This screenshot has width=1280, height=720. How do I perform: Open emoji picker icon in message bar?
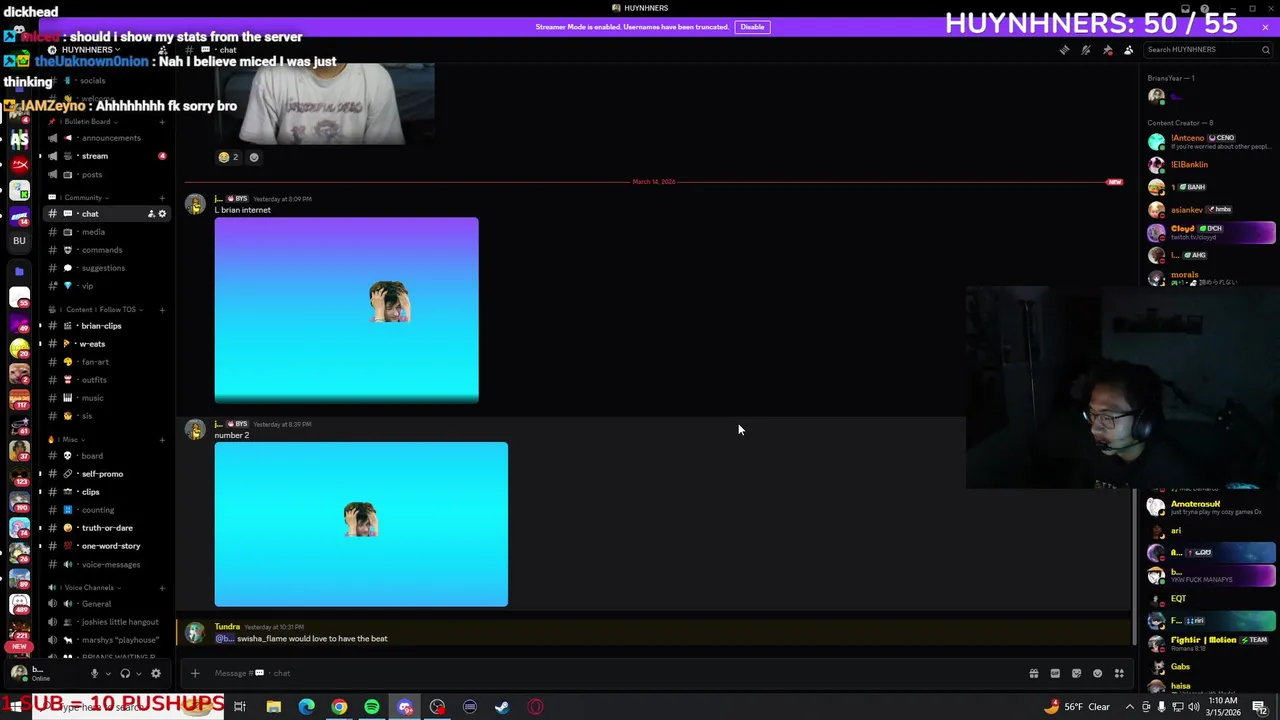pyautogui.click(x=1097, y=674)
